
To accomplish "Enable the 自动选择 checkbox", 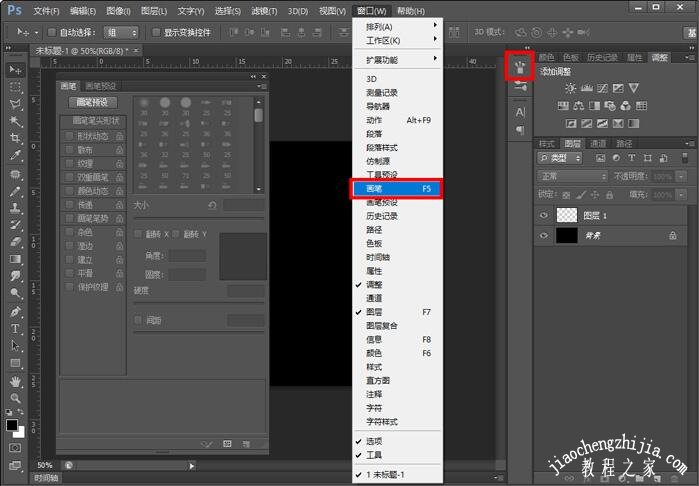I will click(x=53, y=32).
